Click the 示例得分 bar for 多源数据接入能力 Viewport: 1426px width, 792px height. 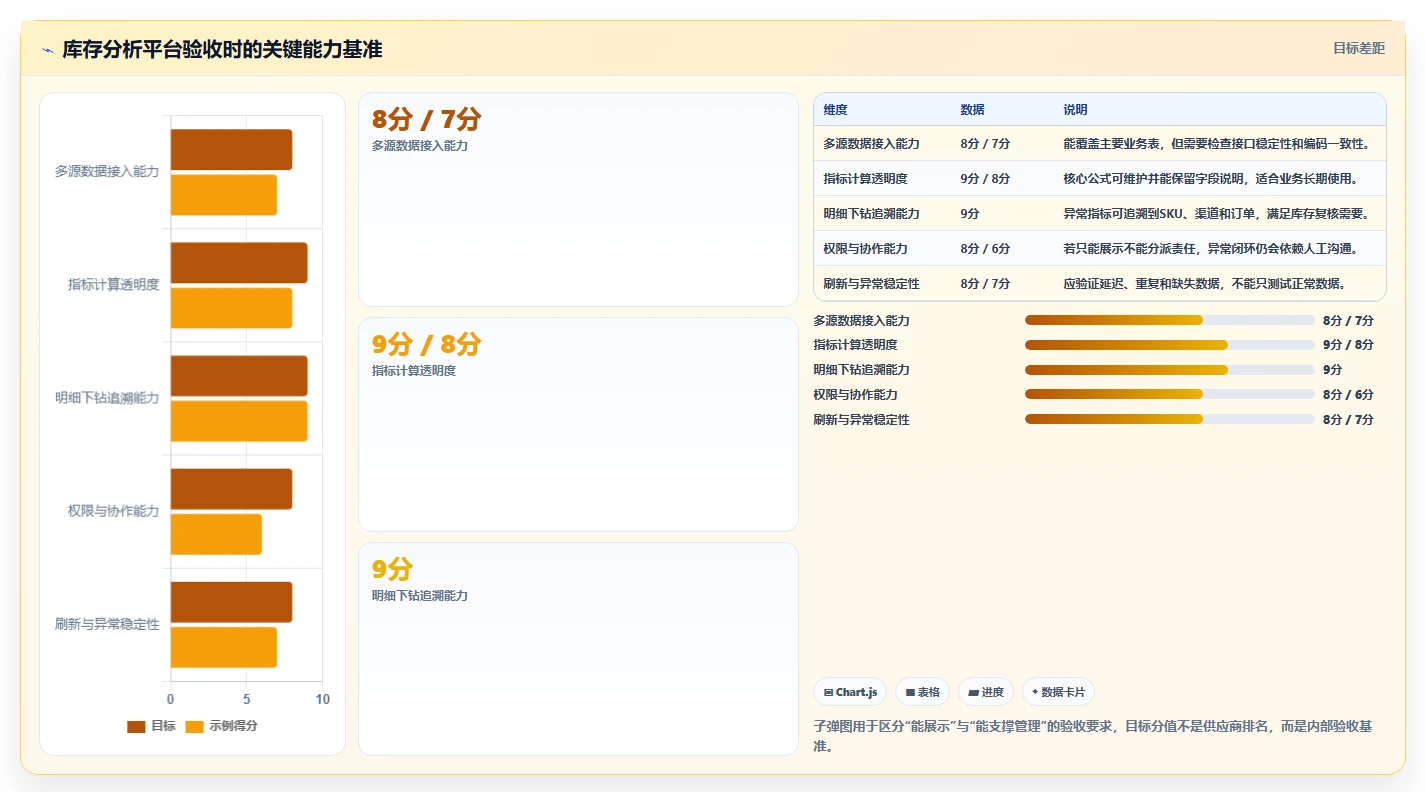(224, 195)
